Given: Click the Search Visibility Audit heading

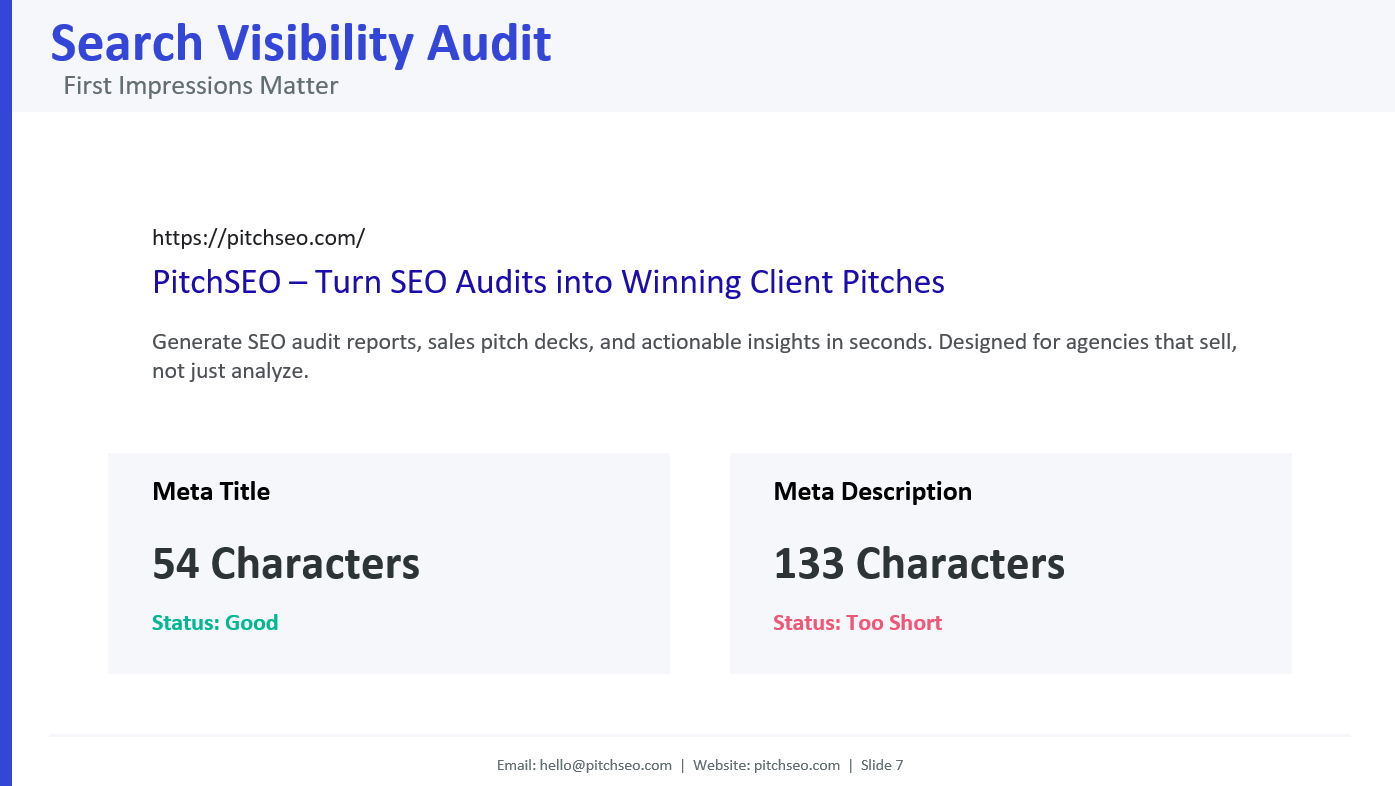Looking at the screenshot, I should point(301,43).
